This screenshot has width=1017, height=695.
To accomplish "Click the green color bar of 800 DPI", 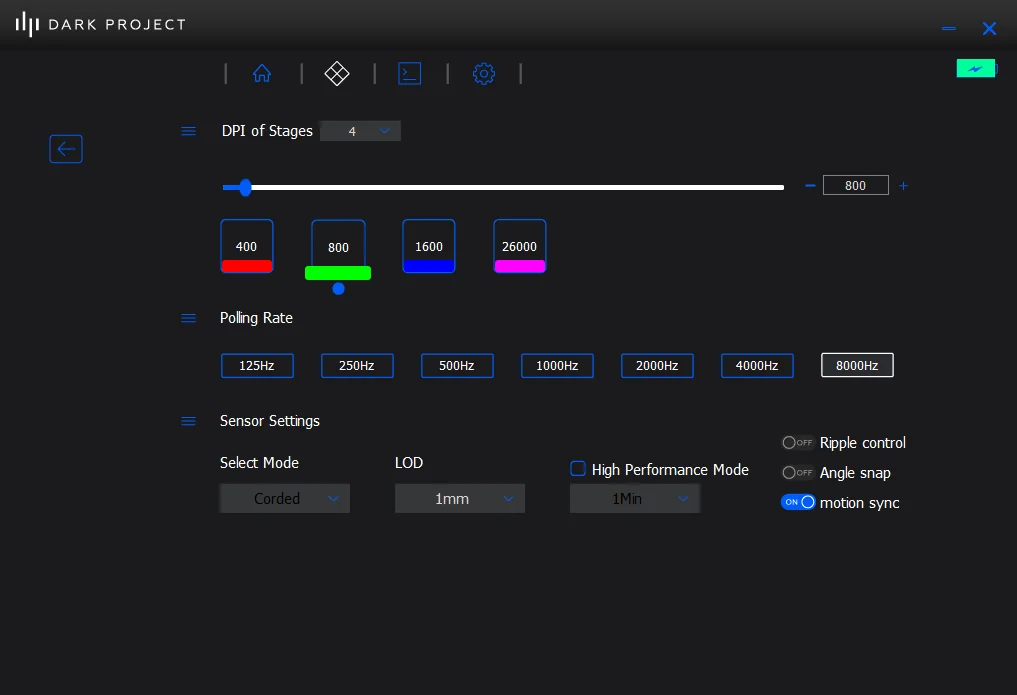I will coord(338,273).
